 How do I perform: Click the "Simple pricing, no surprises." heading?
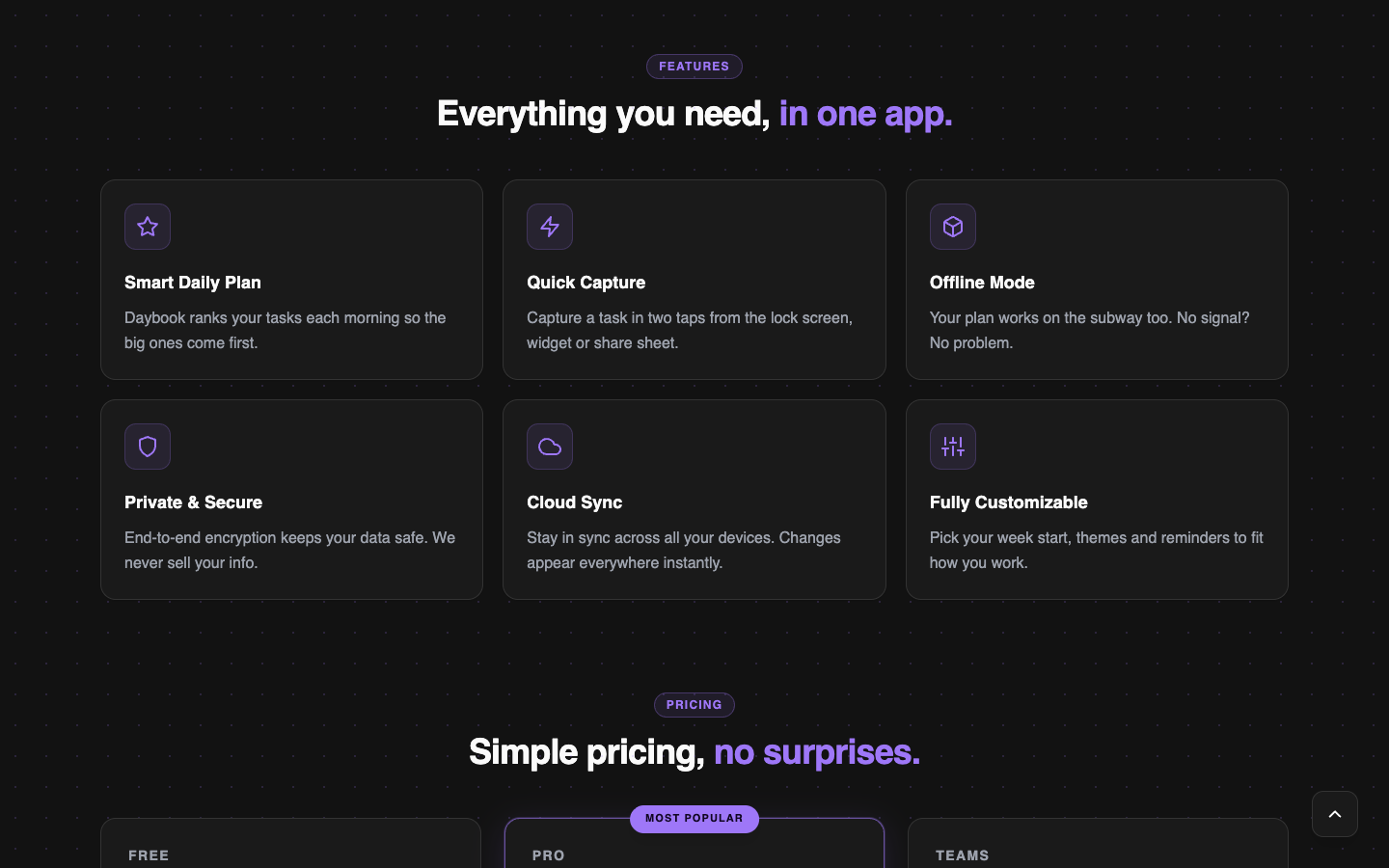click(694, 752)
